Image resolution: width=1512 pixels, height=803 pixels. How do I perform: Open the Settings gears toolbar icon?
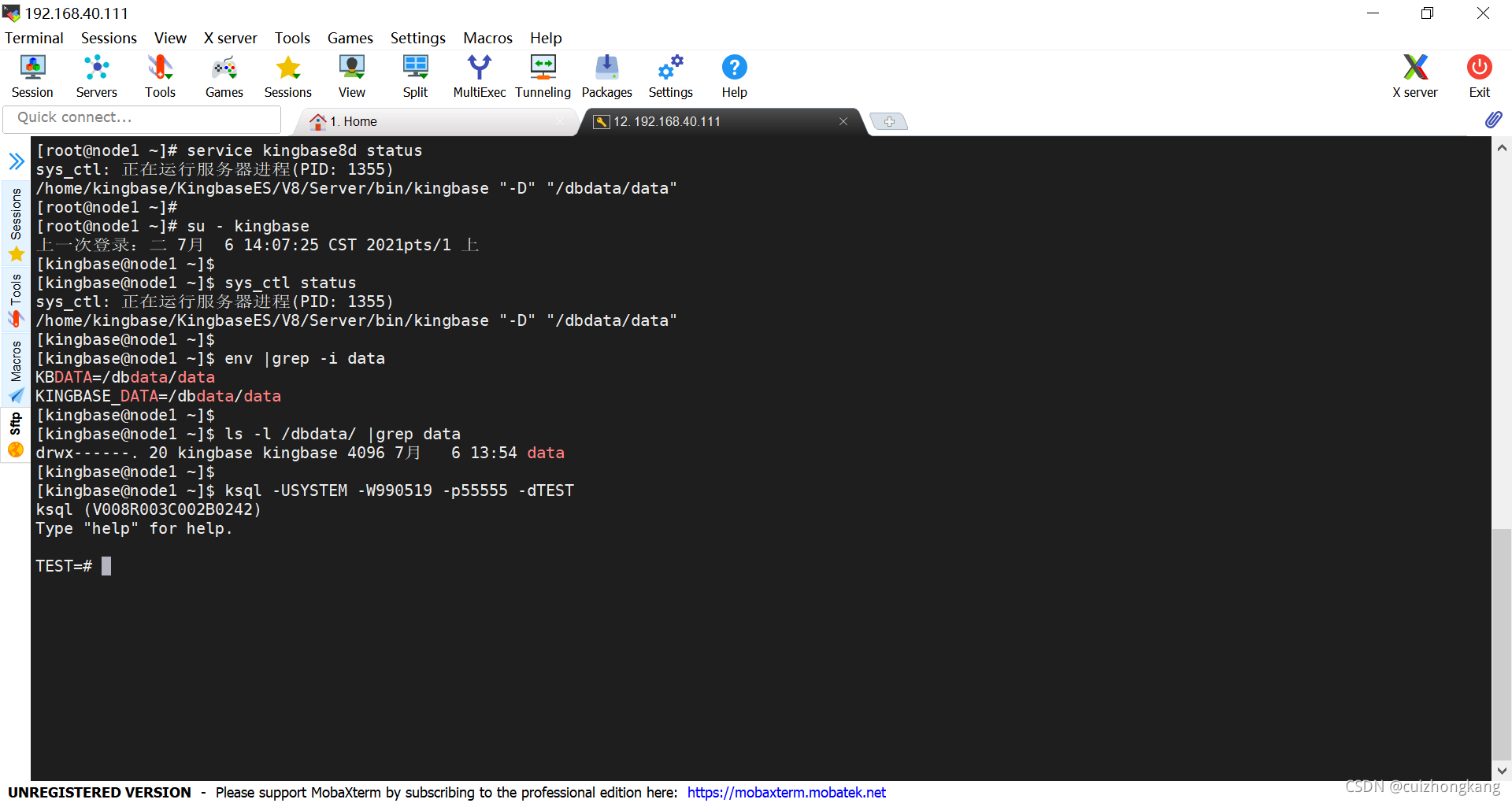tap(670, 76)
